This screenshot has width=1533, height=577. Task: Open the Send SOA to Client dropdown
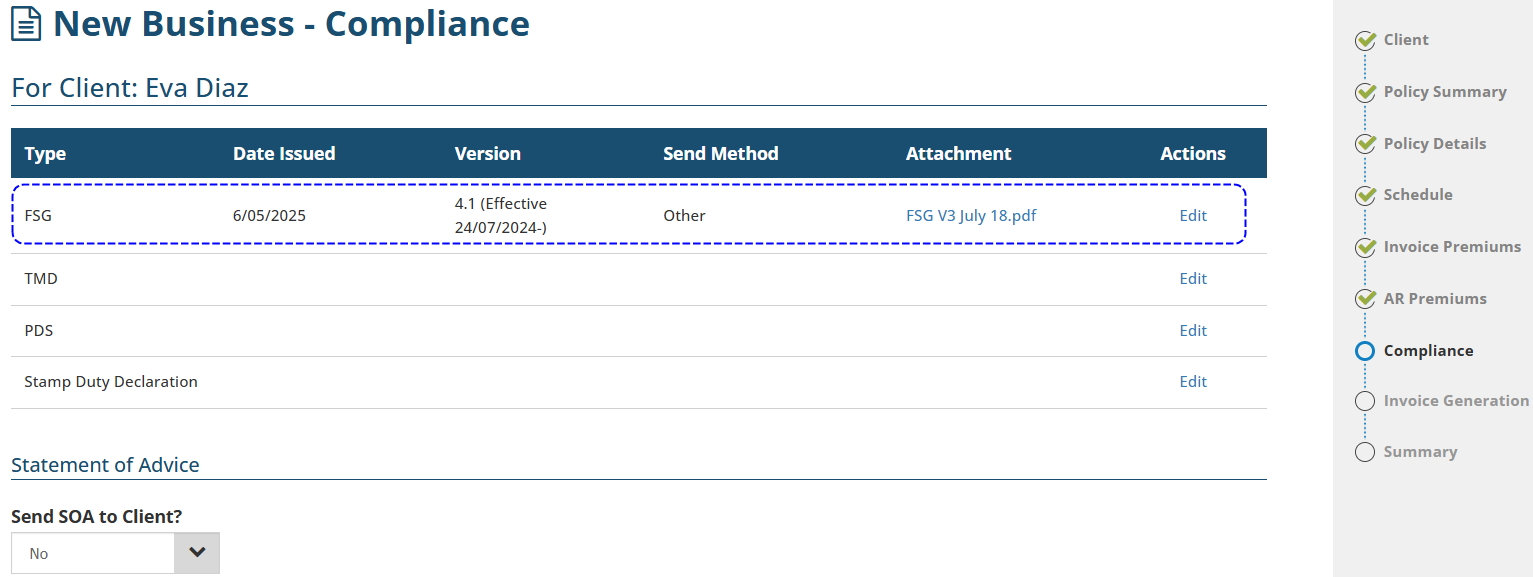pyautogui.click(x=115, y=553)
